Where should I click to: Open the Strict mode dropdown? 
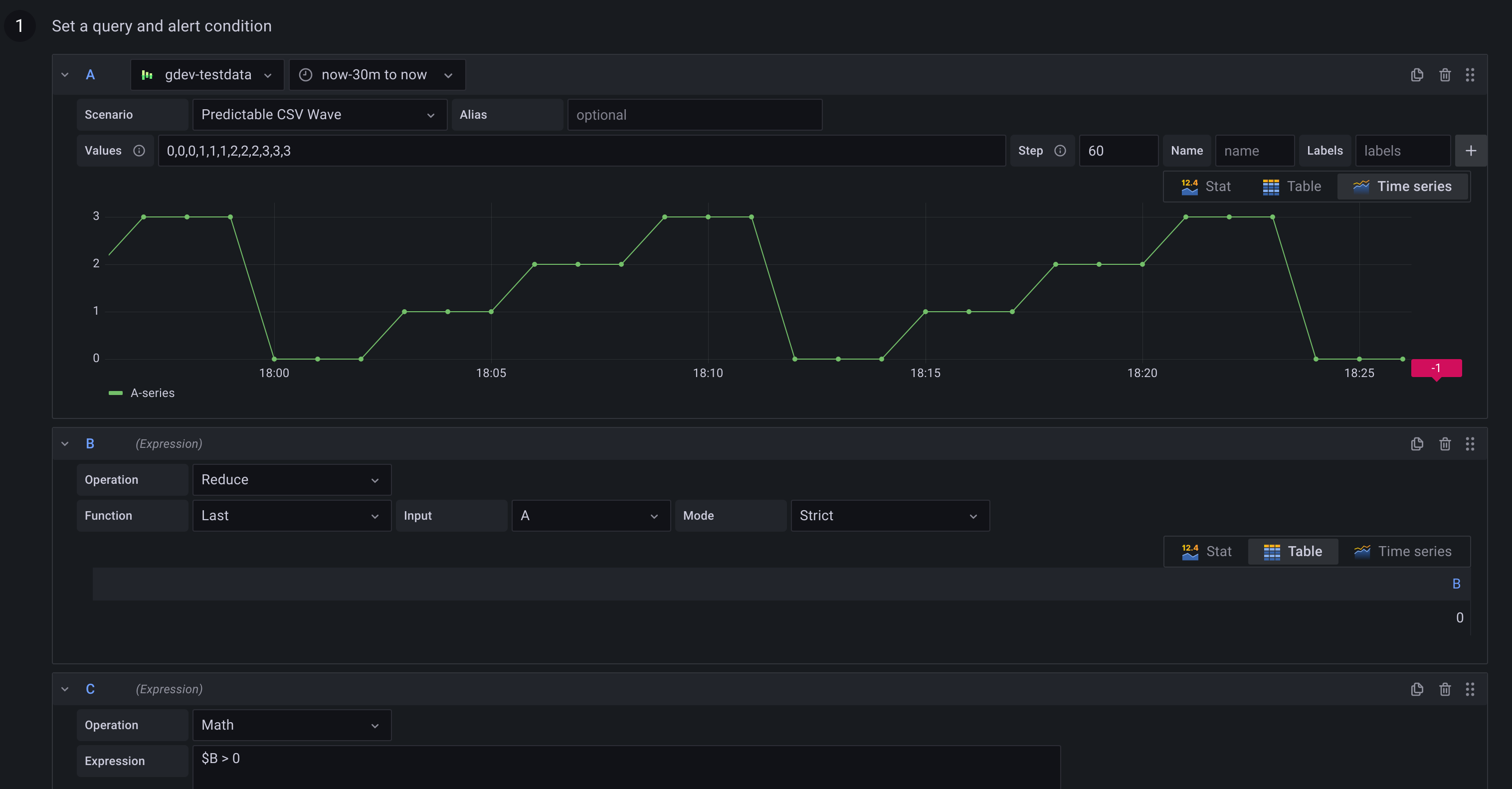[x=891, y=515]
